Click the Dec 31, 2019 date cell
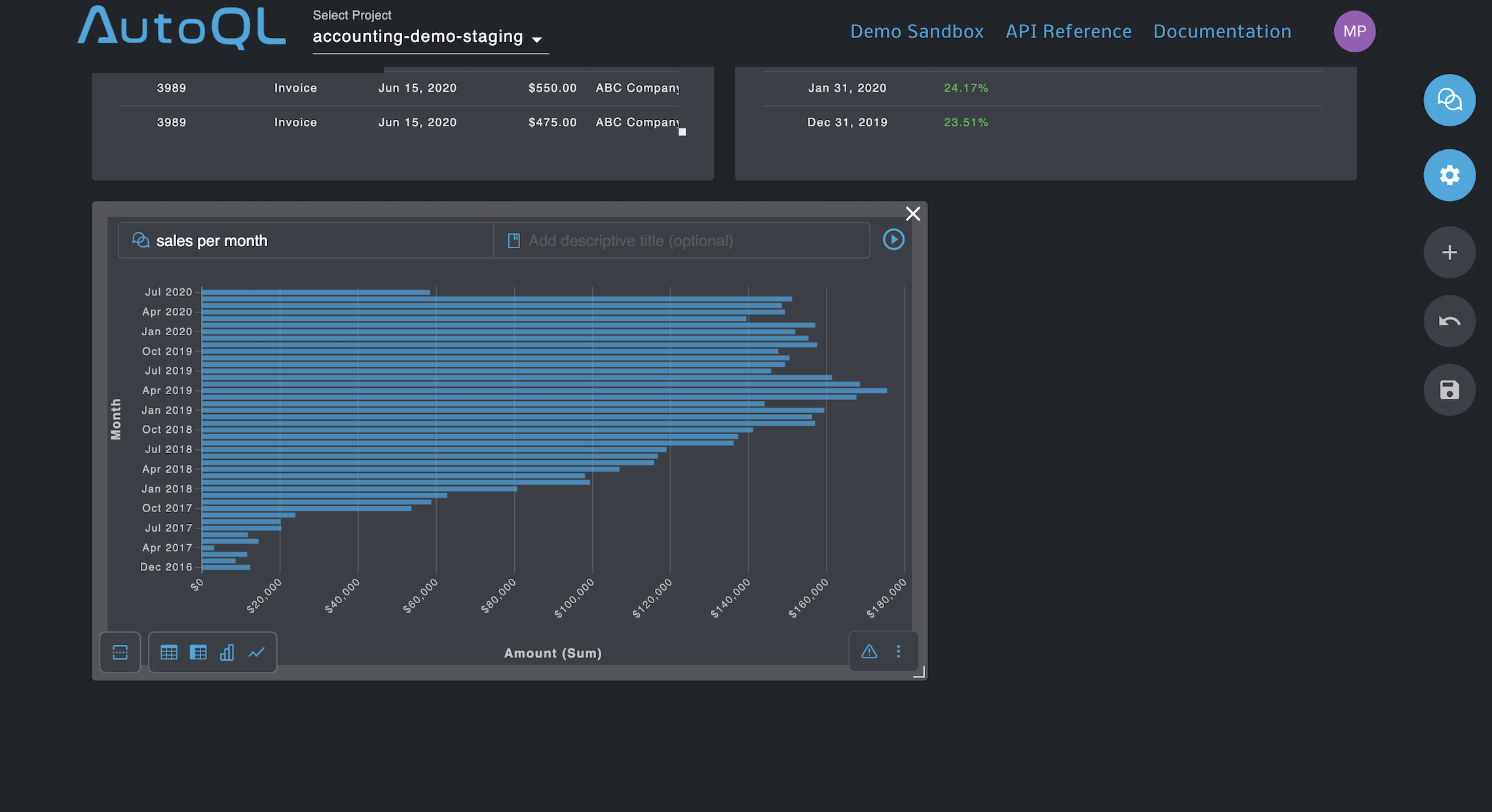 847,122
